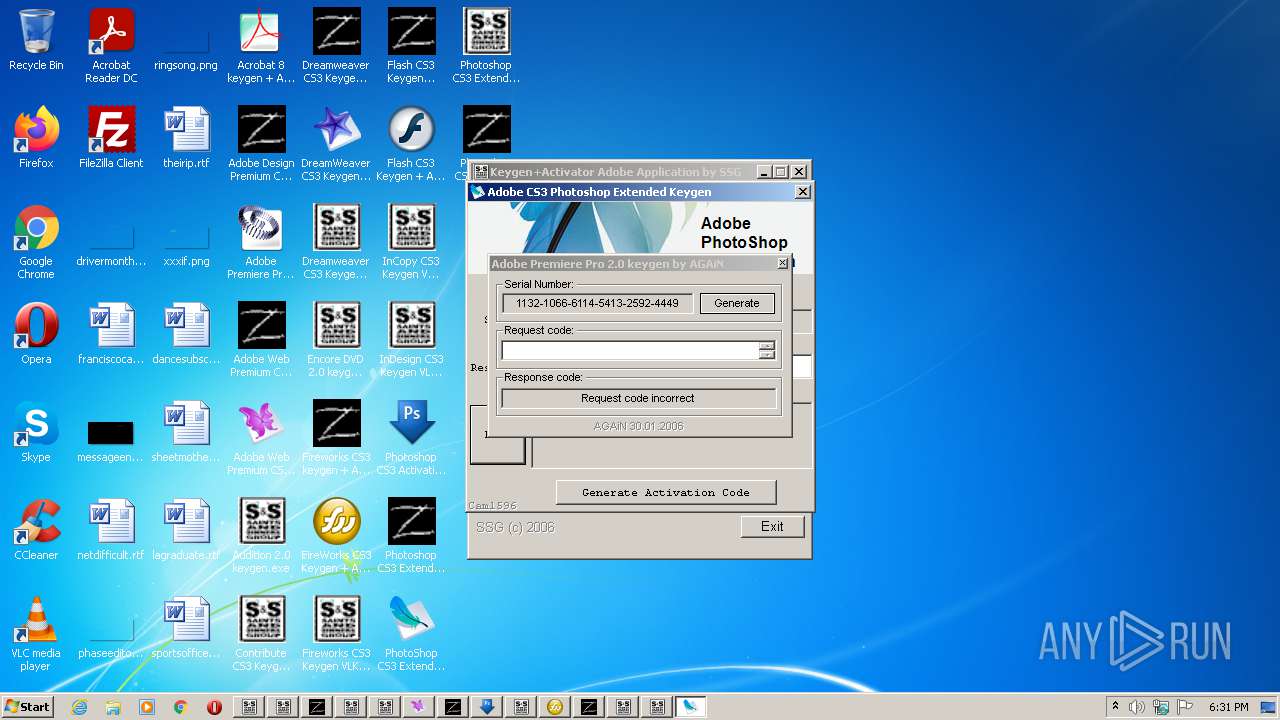Open the Recycle Bin desktop icon
The width and height of the screenshot is (1280, 720).
36,40
